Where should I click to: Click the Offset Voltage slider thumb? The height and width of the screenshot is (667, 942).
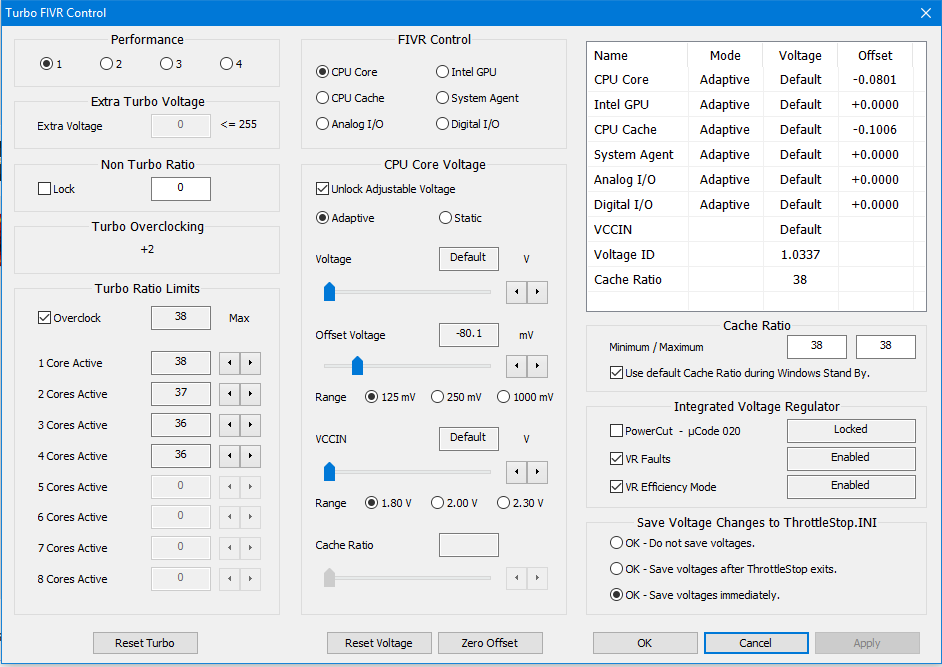(357, 365)
